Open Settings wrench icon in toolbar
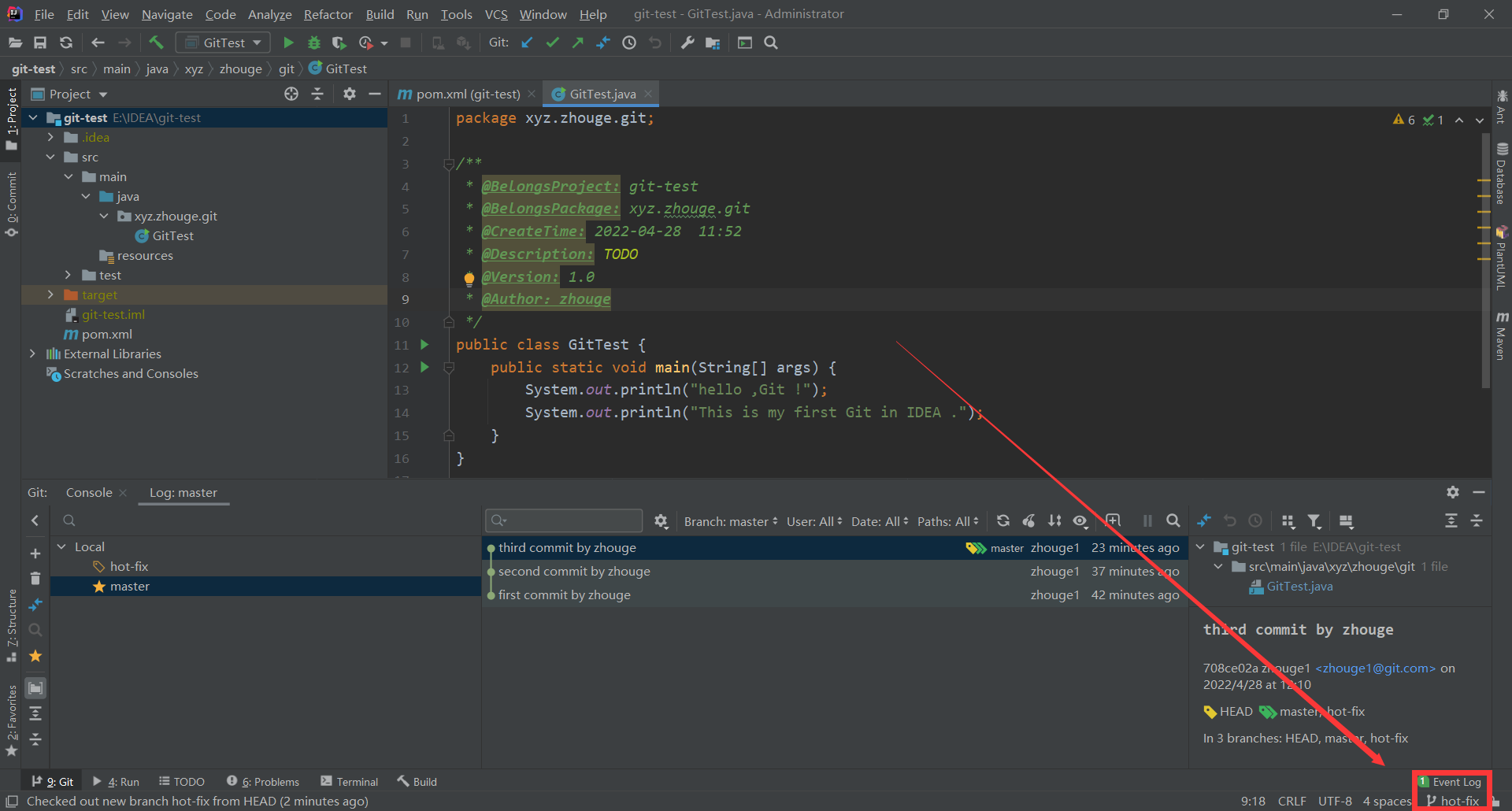This screenshot has width=1512, height=811. click(687, 43)
